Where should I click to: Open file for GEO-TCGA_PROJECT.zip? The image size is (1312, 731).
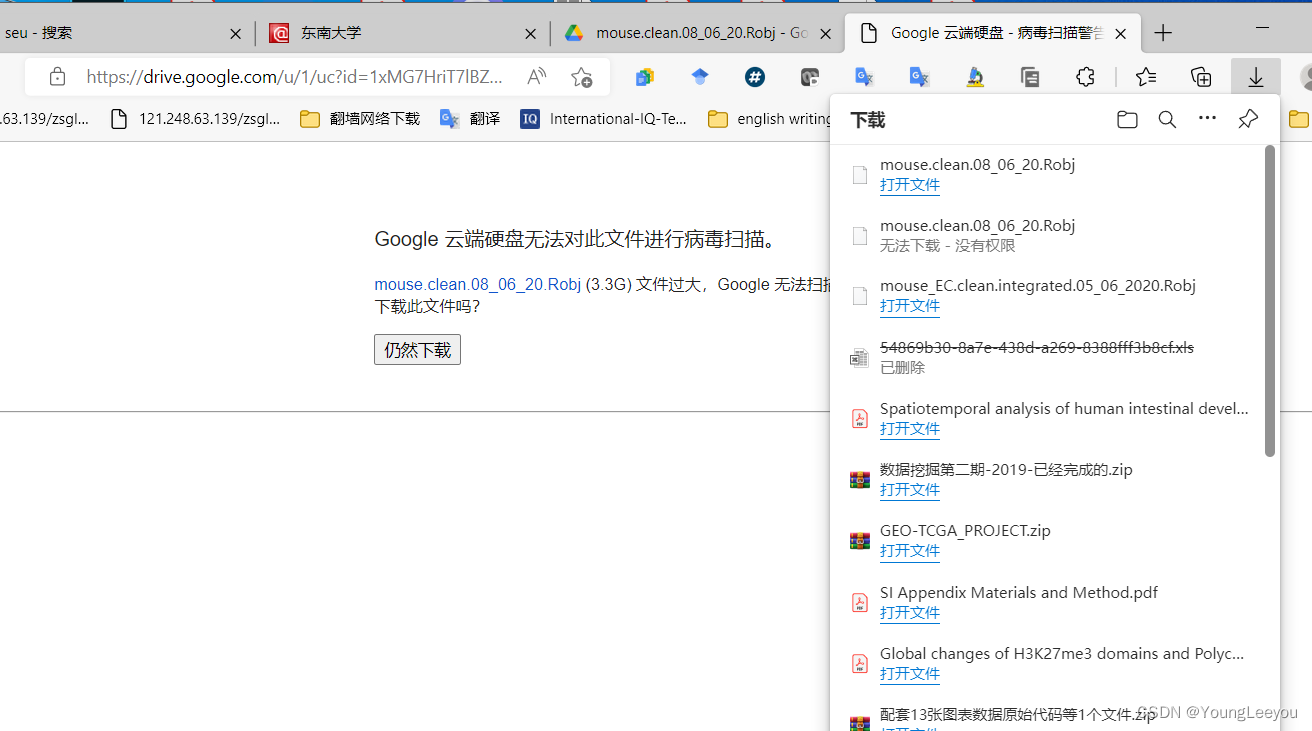[x=909, y=551]
